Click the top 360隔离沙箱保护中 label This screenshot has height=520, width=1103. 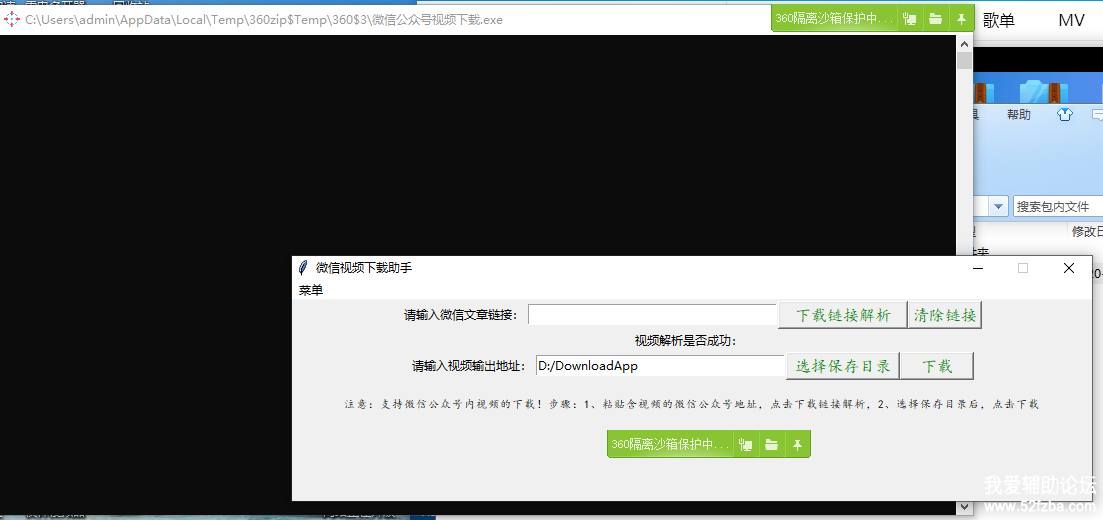pos(834,19)
